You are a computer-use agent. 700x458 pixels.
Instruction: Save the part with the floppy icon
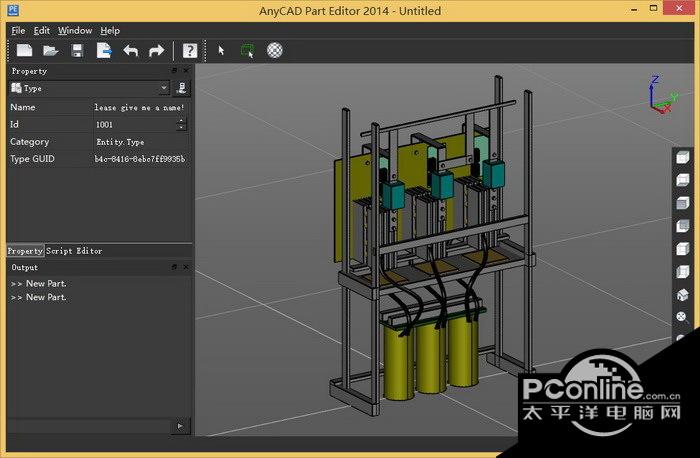point(77,50)
